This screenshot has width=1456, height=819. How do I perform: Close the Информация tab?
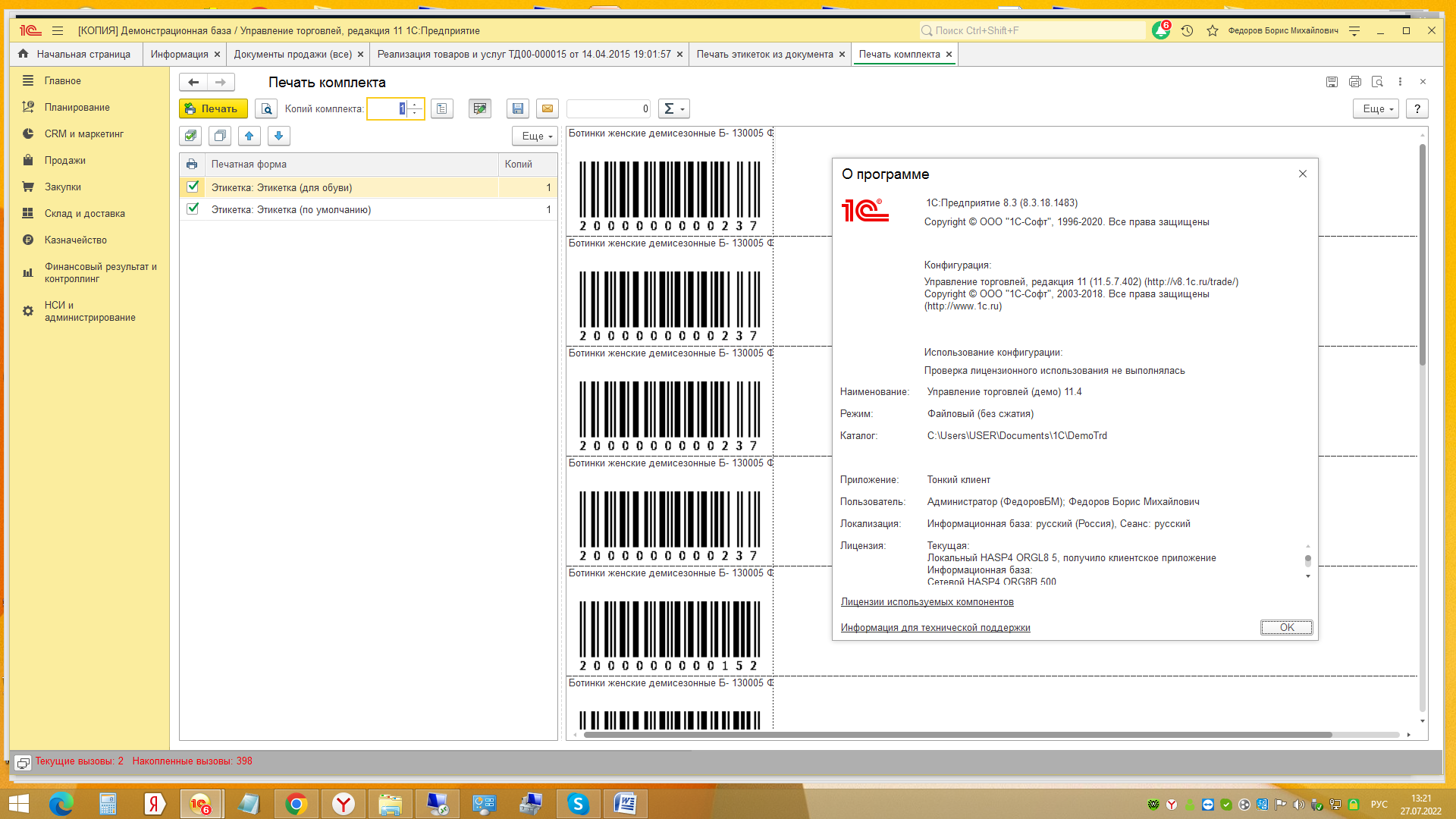(x=217, y=55)
